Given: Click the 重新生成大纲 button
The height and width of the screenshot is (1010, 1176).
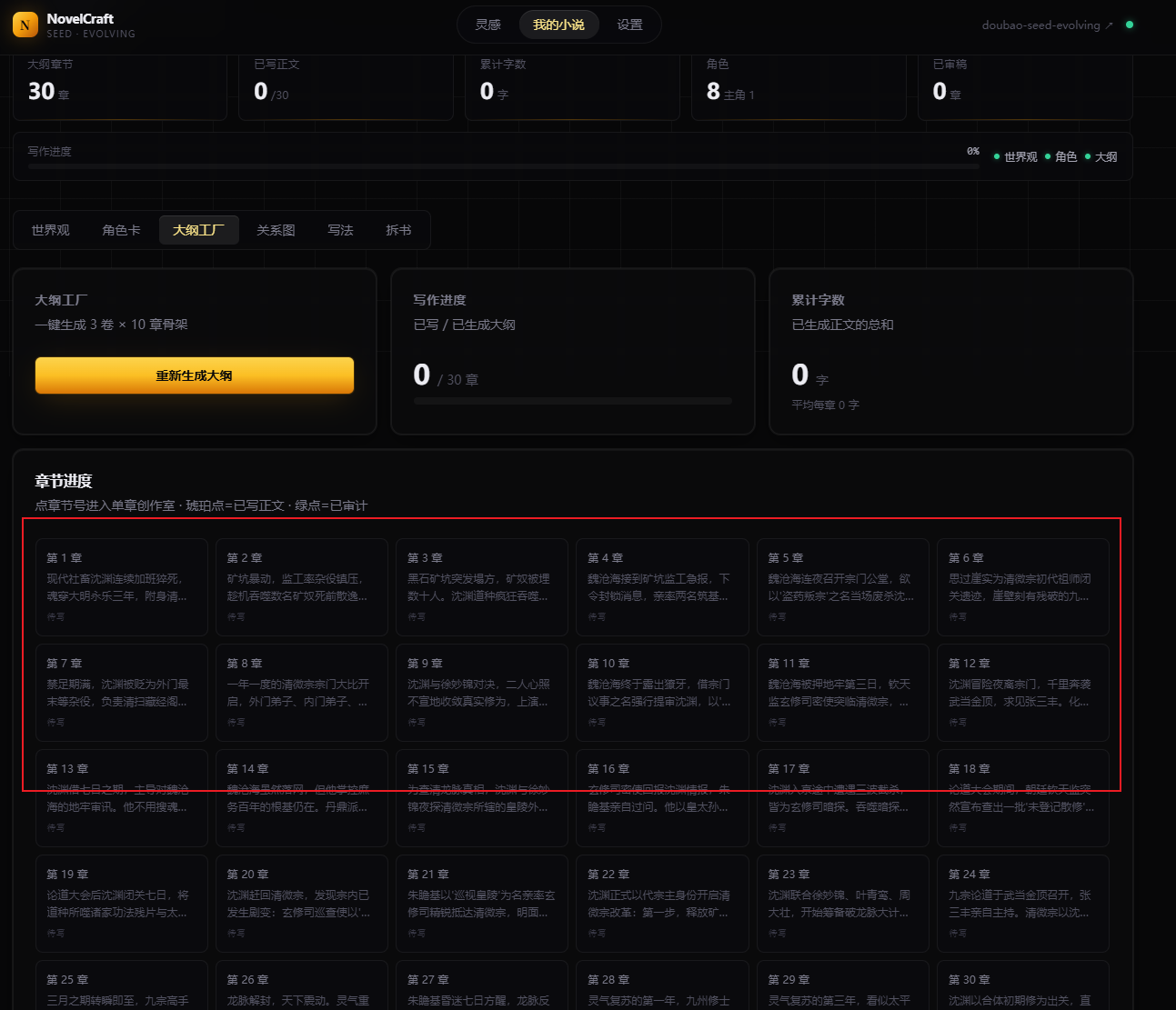Looking at the screenshot, I should click(x=195, y=375).
